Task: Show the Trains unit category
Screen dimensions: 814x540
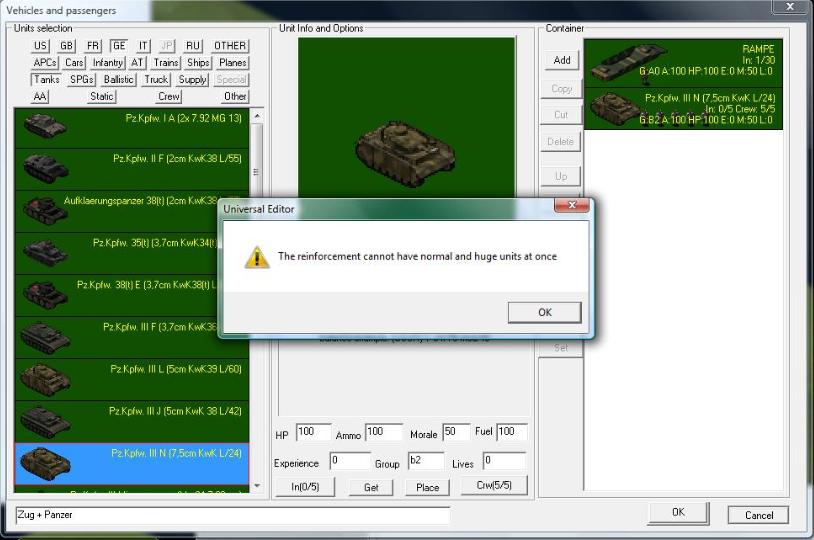Action: point(166,63)
